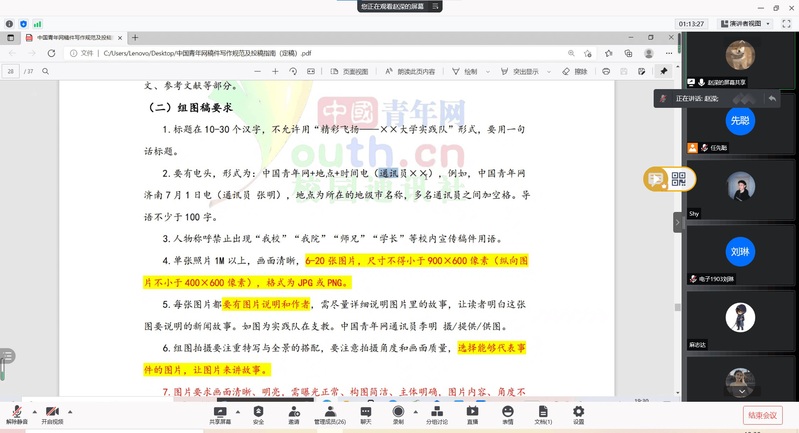799x433 pixels.
Task: Open the share screen (共享屏幕) control
Action: (x=220, y=415)
